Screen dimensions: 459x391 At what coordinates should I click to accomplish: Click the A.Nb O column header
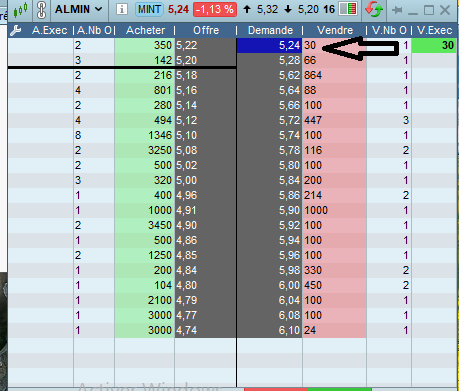(95, 31)
